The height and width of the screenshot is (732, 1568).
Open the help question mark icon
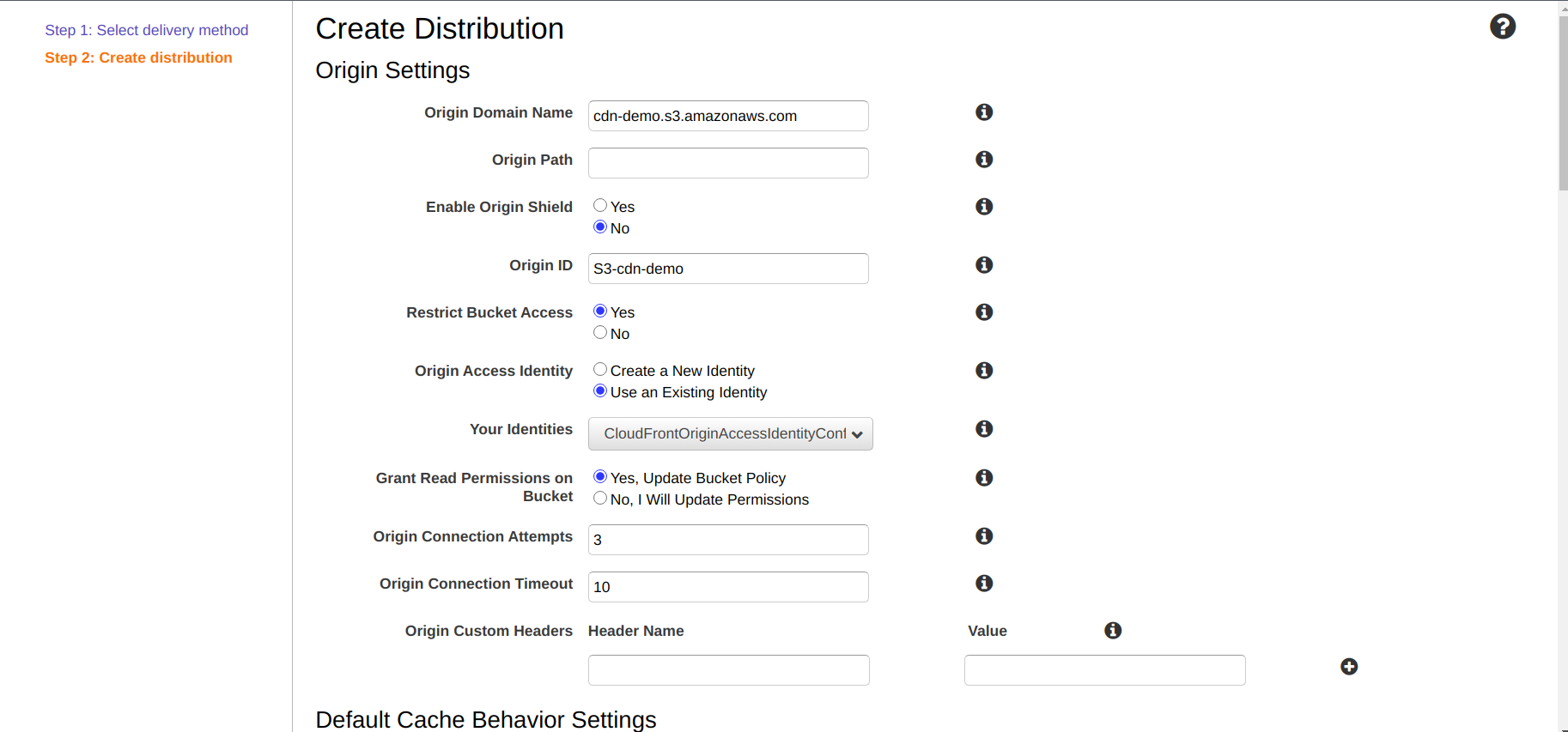[x=1502, y=27]
